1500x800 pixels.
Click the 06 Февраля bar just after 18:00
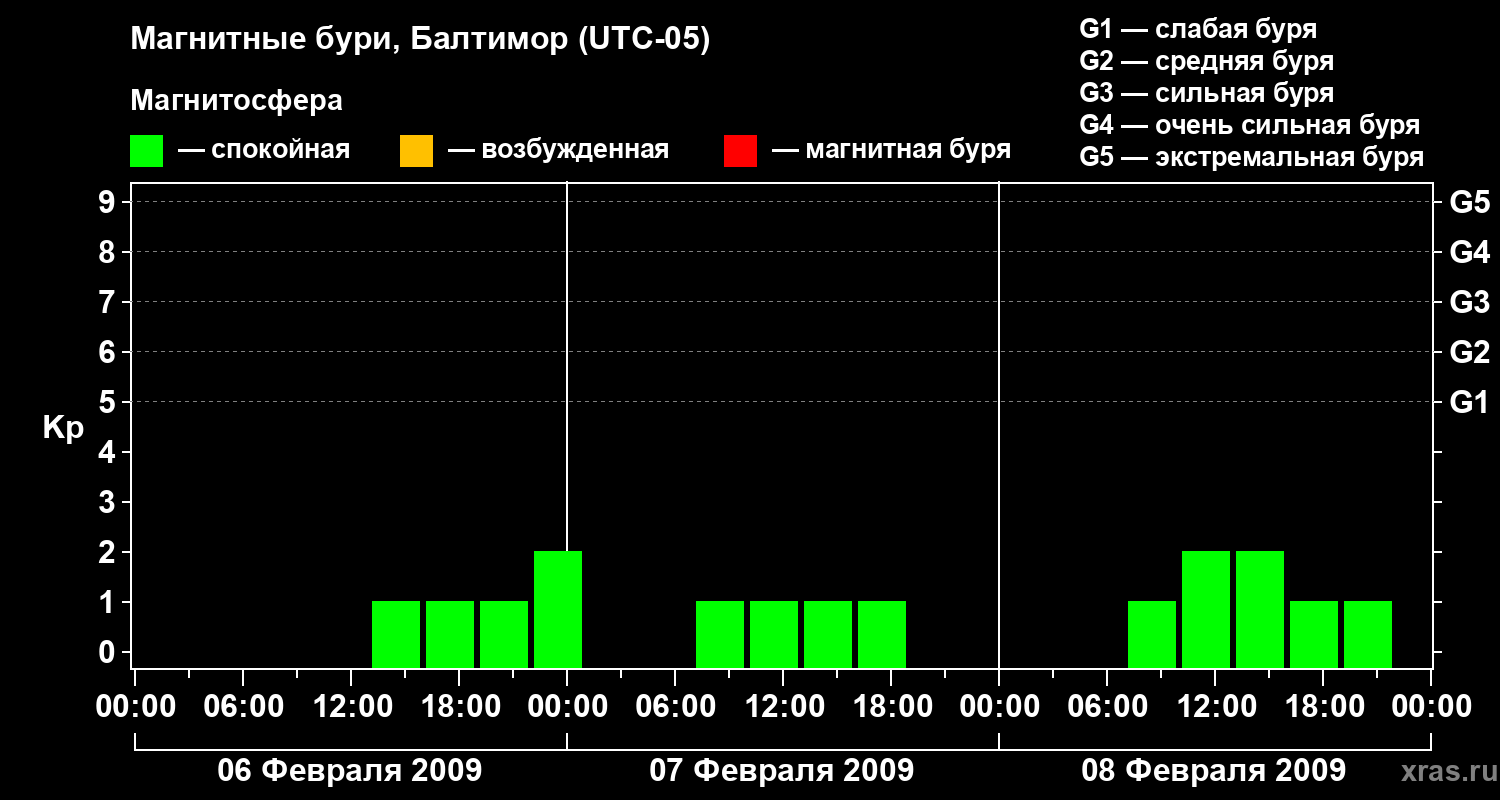point(504,634)
